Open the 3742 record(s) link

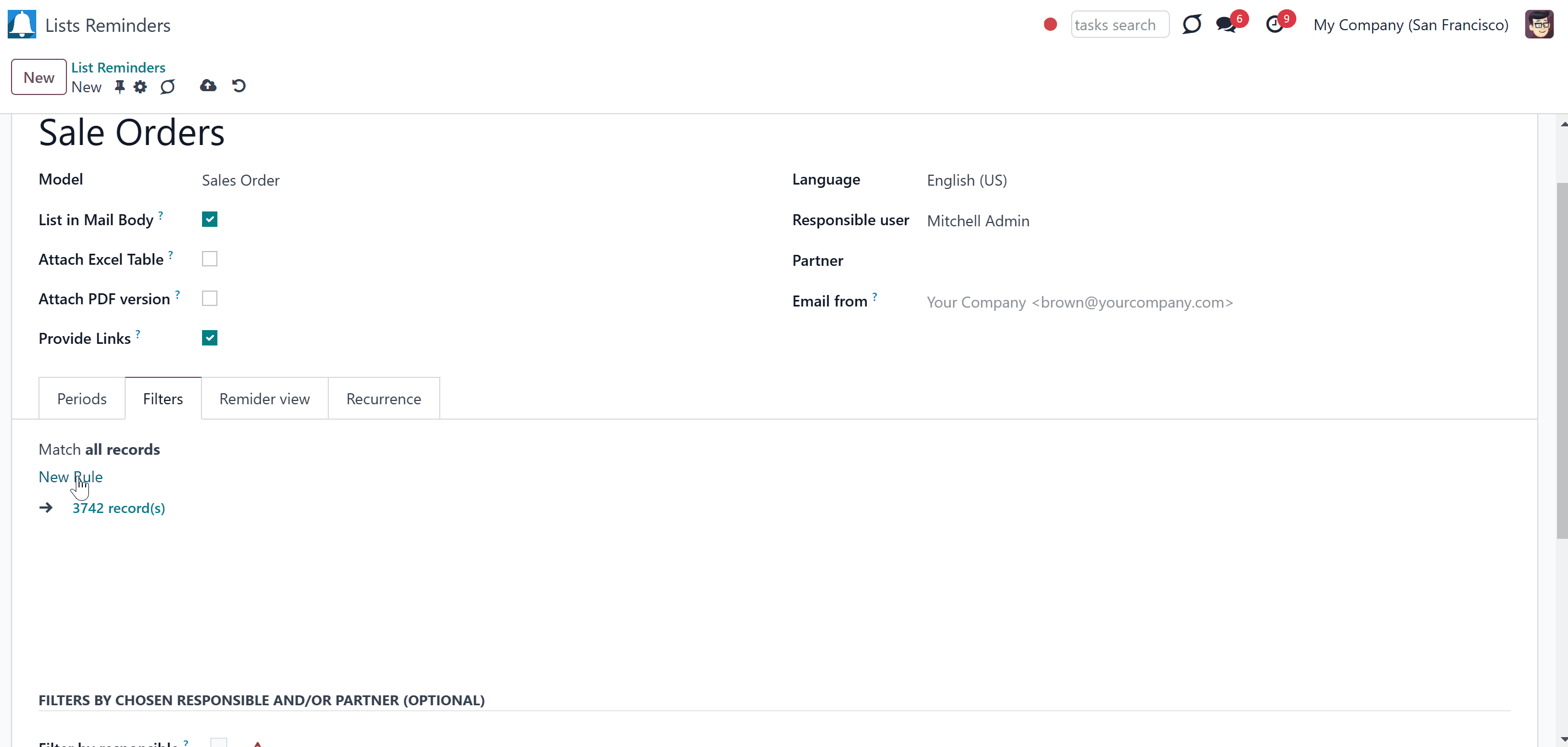tap(119, 509)
